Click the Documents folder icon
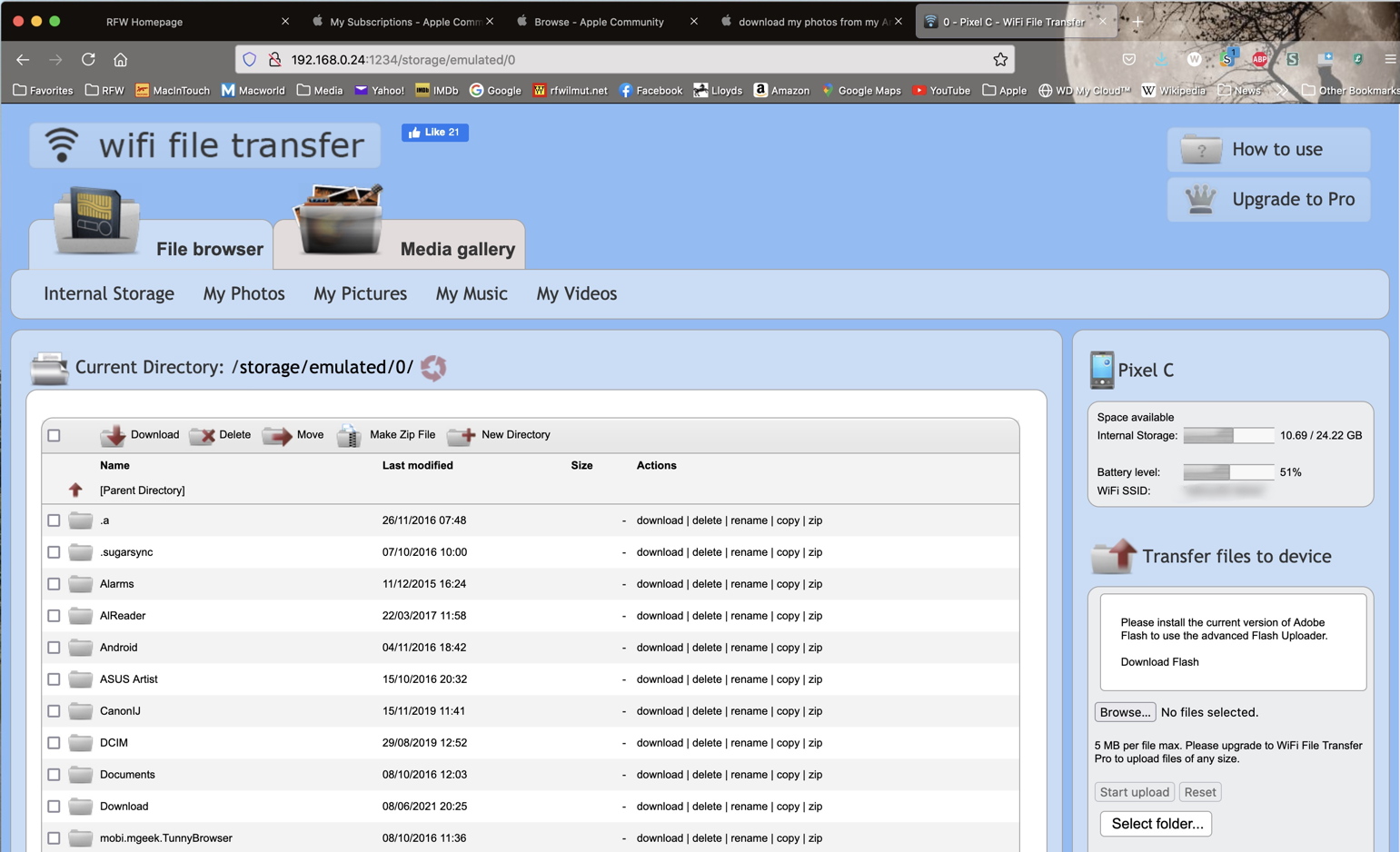 click(x=81, y=775)
